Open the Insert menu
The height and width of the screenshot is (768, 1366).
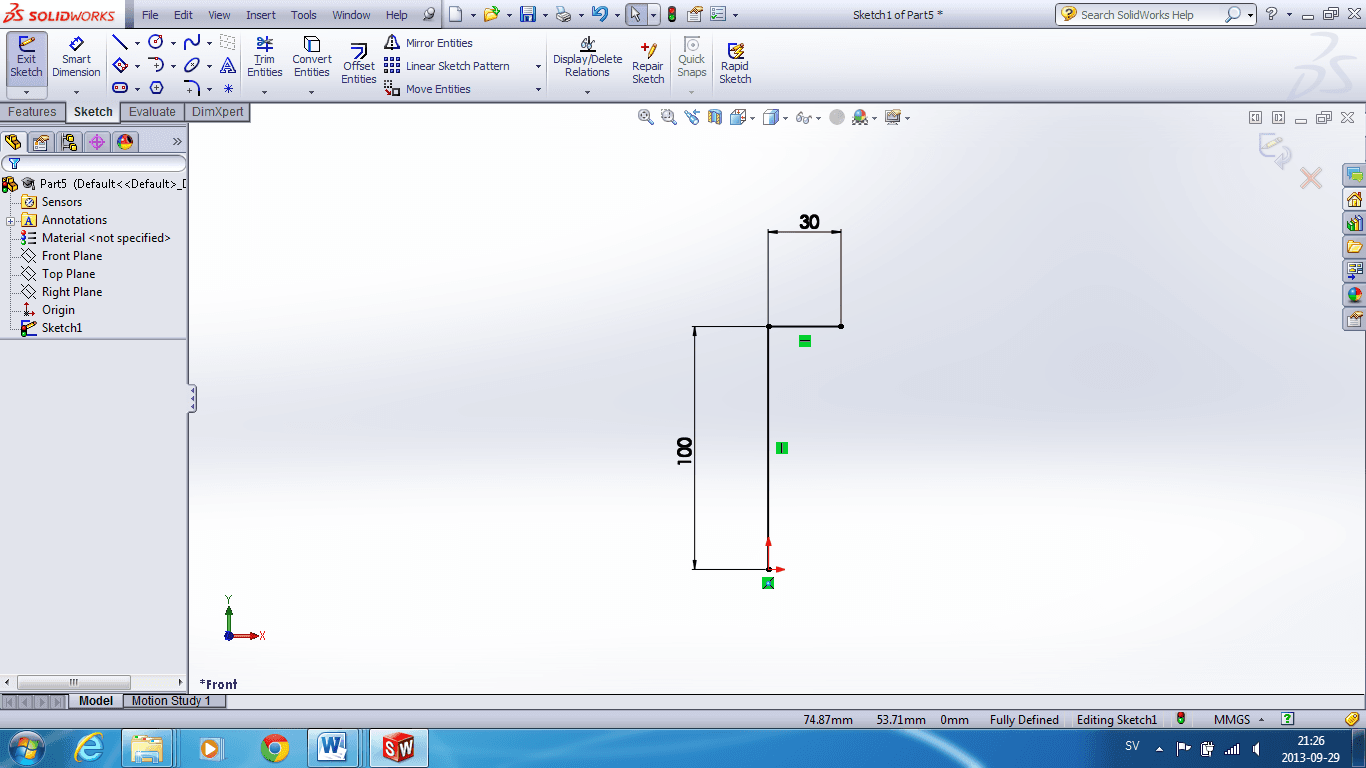pos(261,15)
